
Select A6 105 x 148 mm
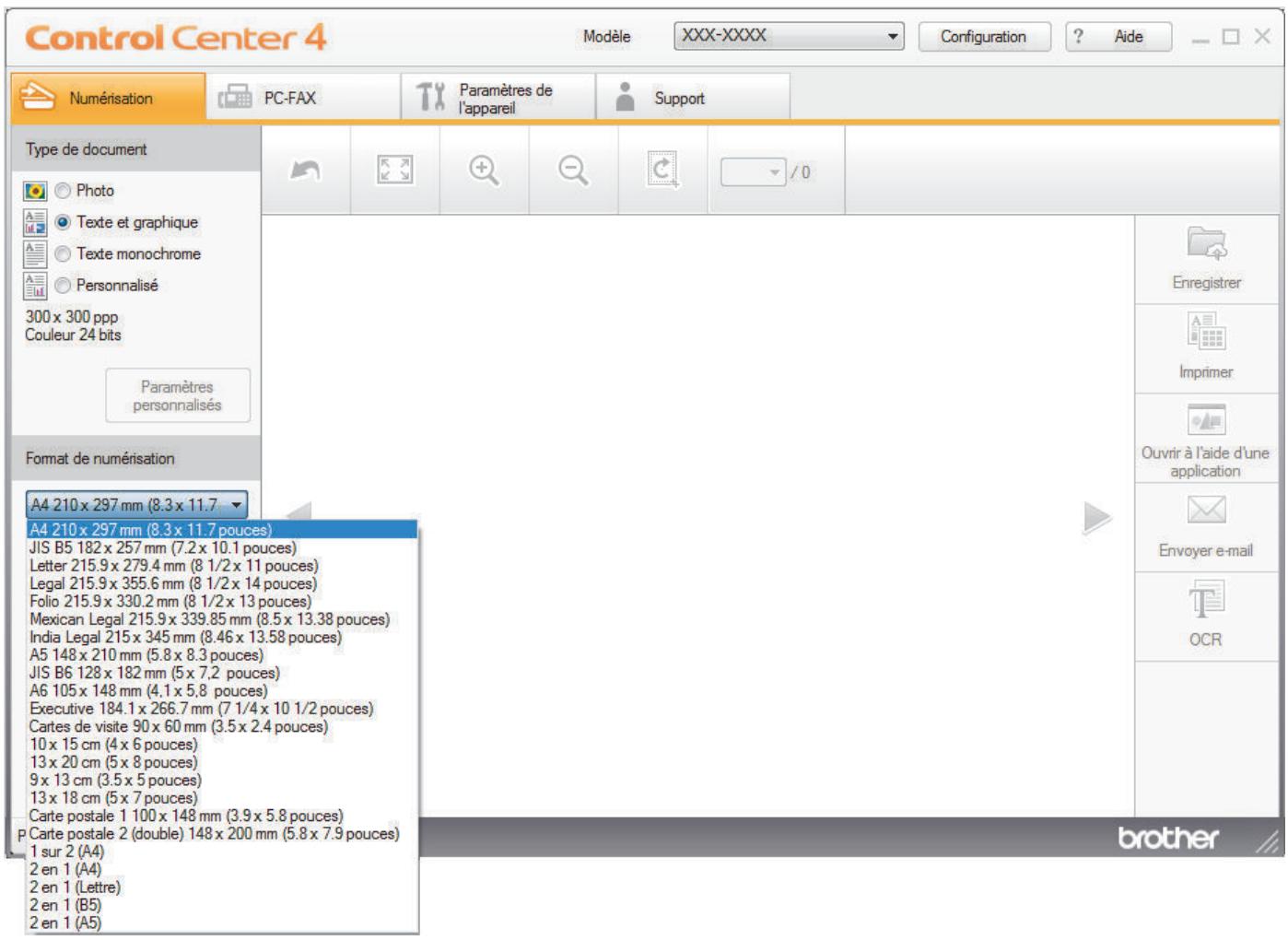coord(222,690)
